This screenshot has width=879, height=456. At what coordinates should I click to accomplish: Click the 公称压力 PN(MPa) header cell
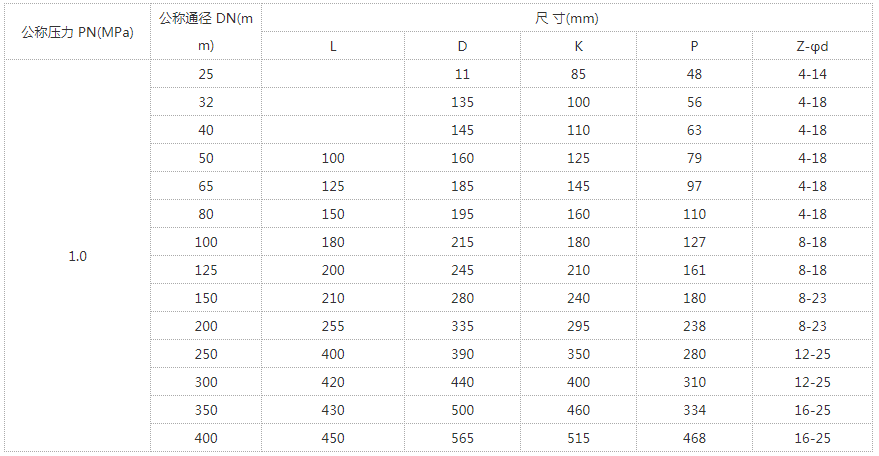pos(77,31)
